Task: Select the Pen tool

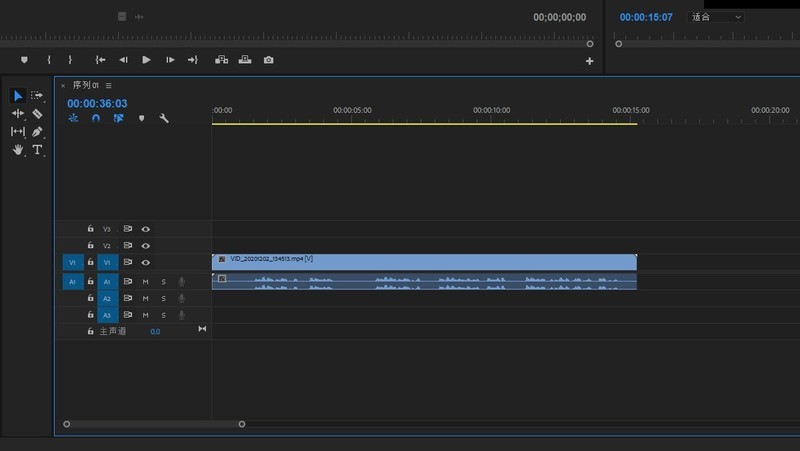Action: 38,132
